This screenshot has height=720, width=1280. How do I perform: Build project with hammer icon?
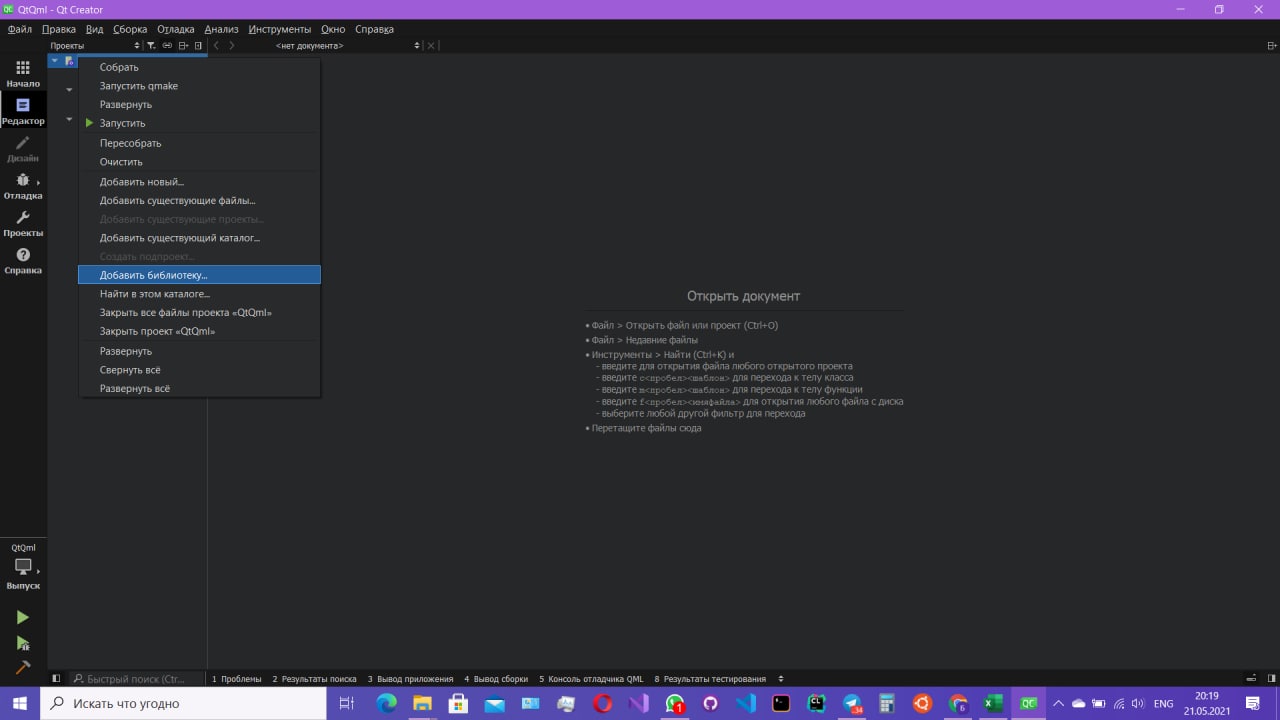[x=22, y=667]
